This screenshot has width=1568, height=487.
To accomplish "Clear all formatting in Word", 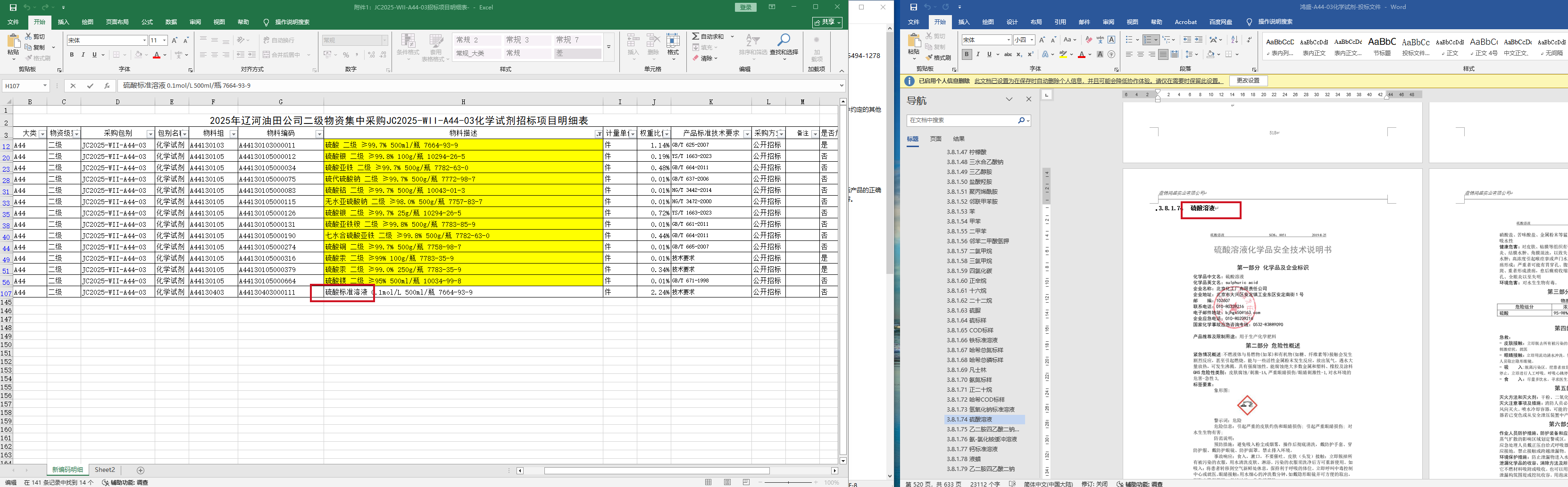I will pyautogui.click(x=1089, y=40).
